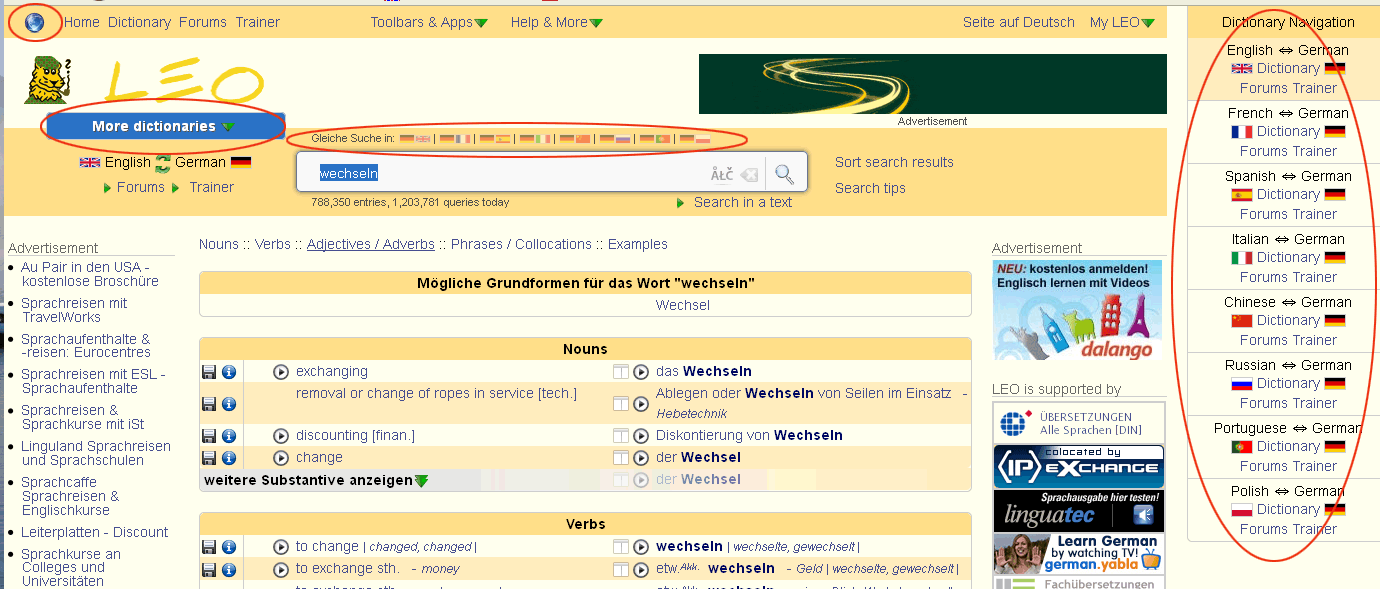Open inflection table for 'das Wechseln'
This screenshot has height=589, width=1380.
(621, 372)
